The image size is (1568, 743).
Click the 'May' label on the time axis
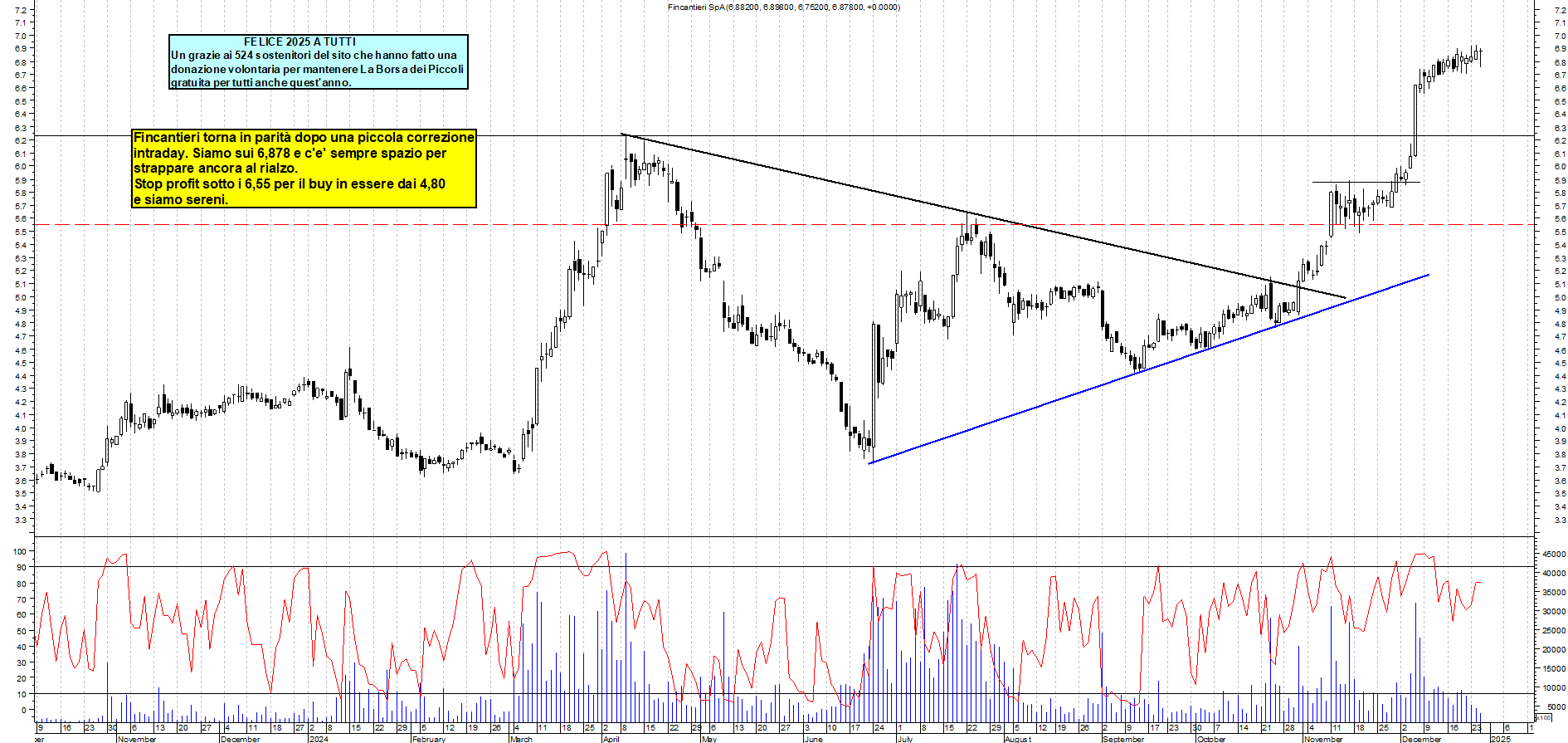(x=709, y=739)
